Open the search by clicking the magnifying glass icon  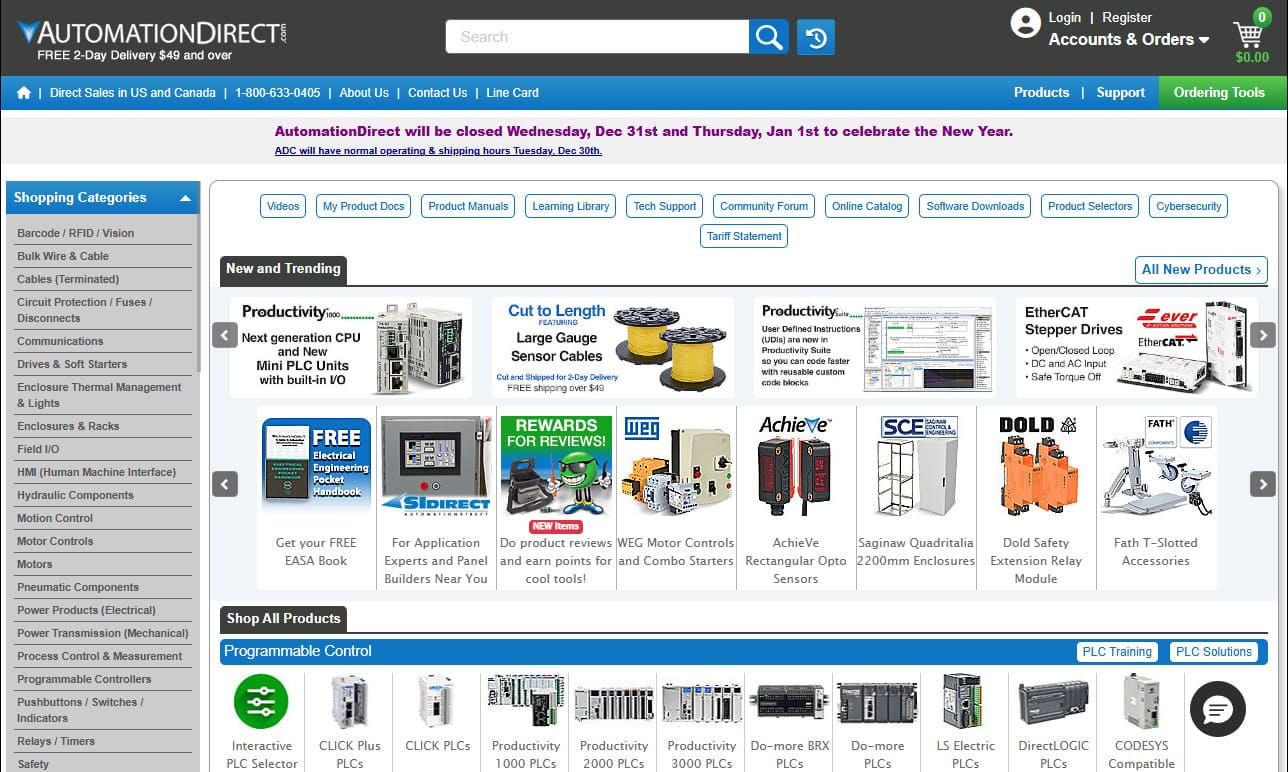click(x=768, y=36)
